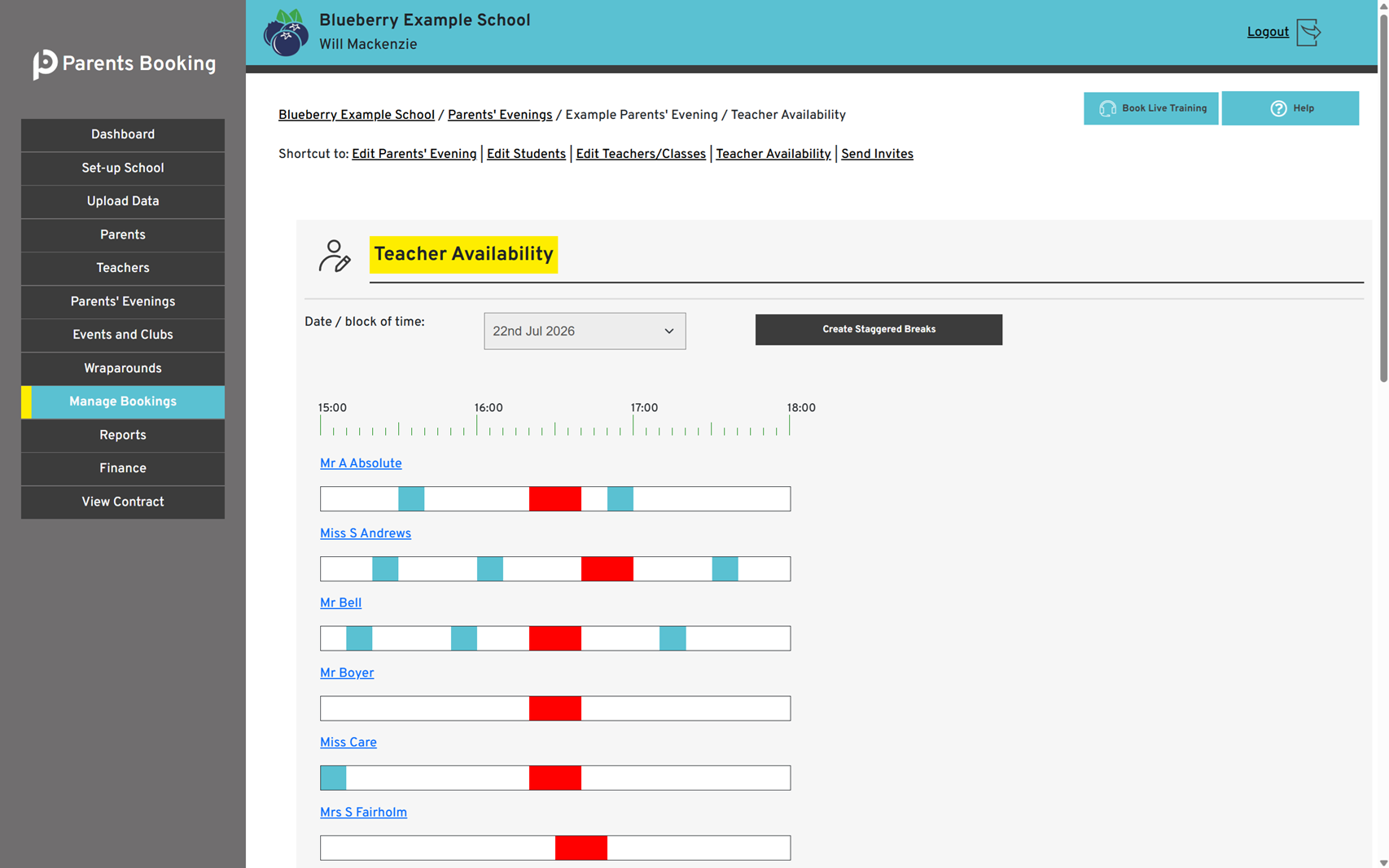Open Set-up School in the sidebar
This screenshot has height=868, width=1389.
click(123, 169)
